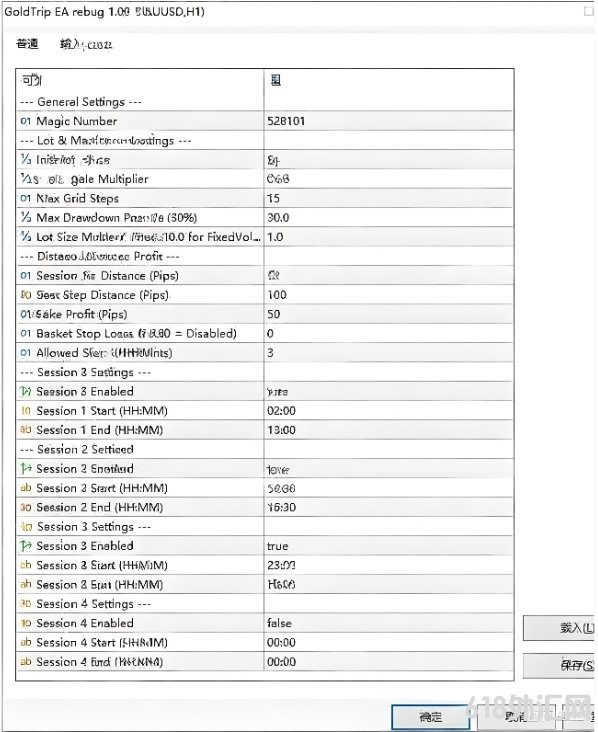Click the Session 1 End row icon

pos(26,430)
